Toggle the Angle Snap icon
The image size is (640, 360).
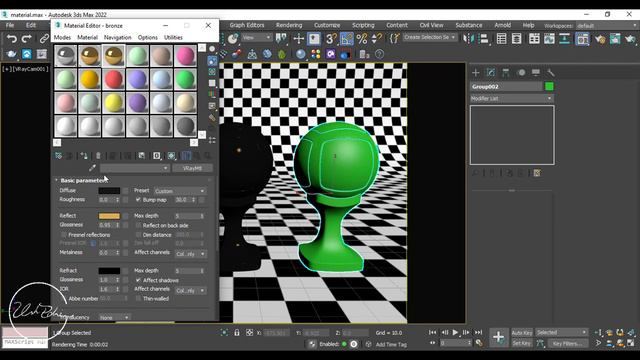347,39
